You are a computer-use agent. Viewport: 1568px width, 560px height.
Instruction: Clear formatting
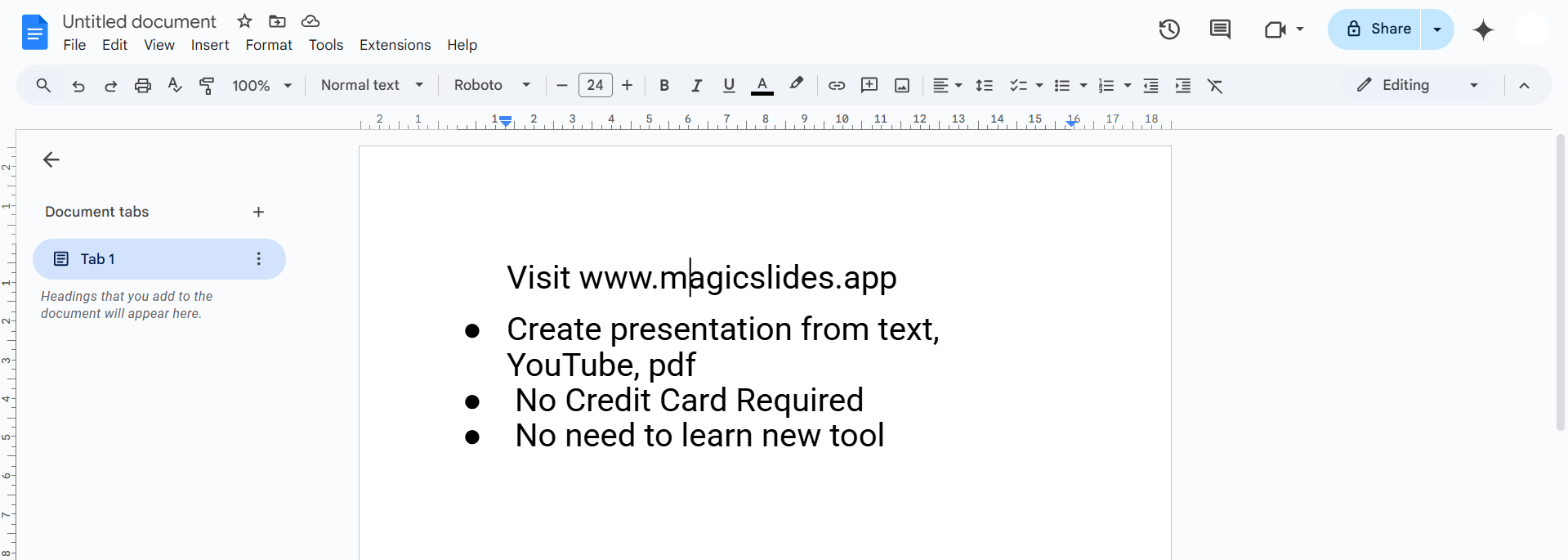coord(1215,85)
